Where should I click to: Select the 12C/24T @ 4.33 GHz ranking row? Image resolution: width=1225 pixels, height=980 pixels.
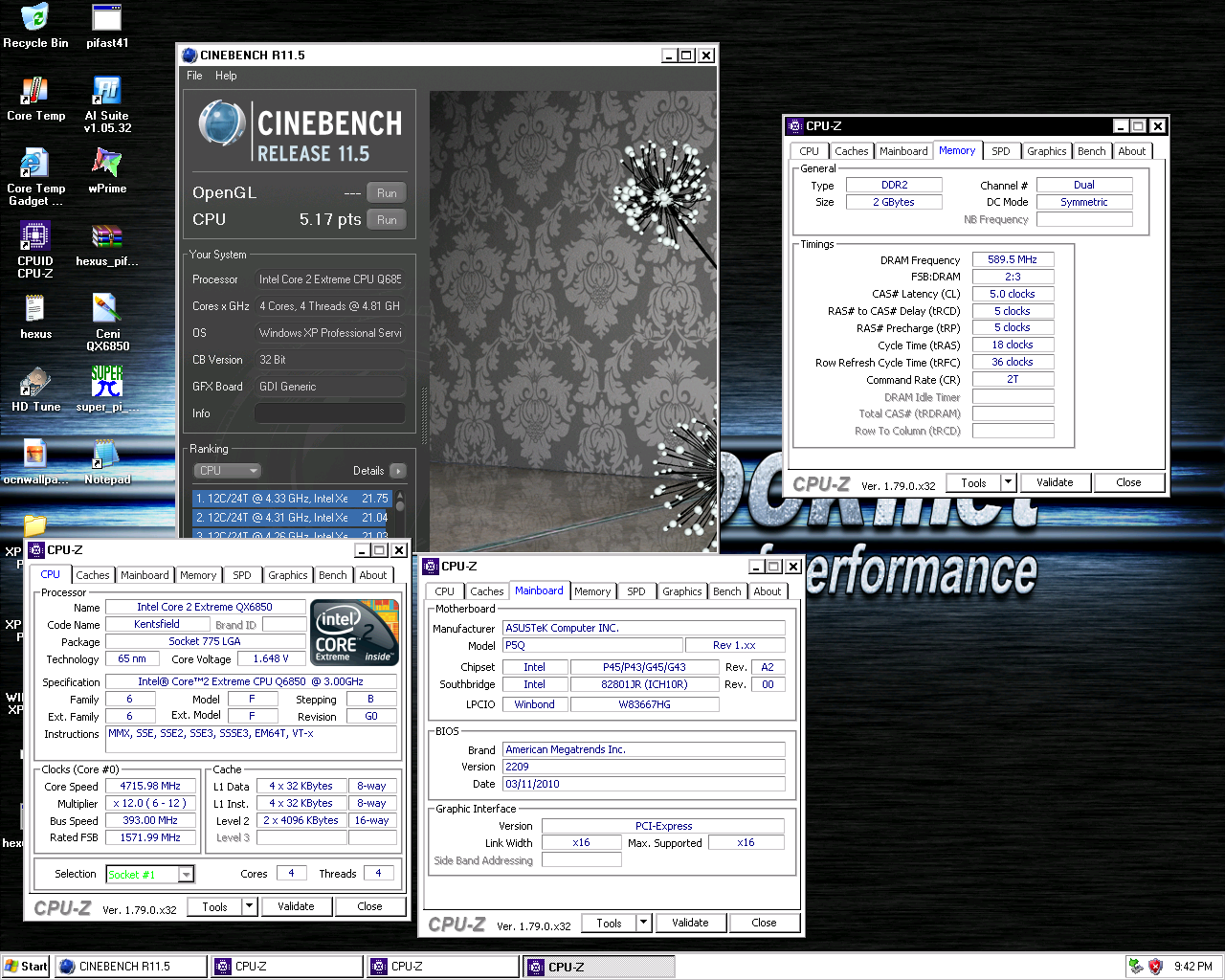tap(292, 499)
